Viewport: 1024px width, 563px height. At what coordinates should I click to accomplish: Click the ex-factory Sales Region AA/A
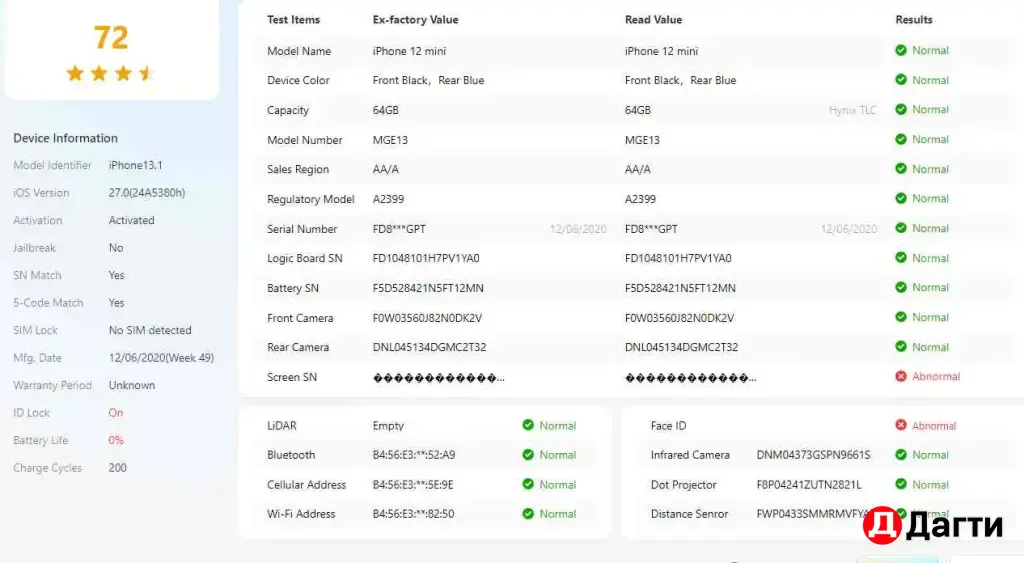[385, 169]
